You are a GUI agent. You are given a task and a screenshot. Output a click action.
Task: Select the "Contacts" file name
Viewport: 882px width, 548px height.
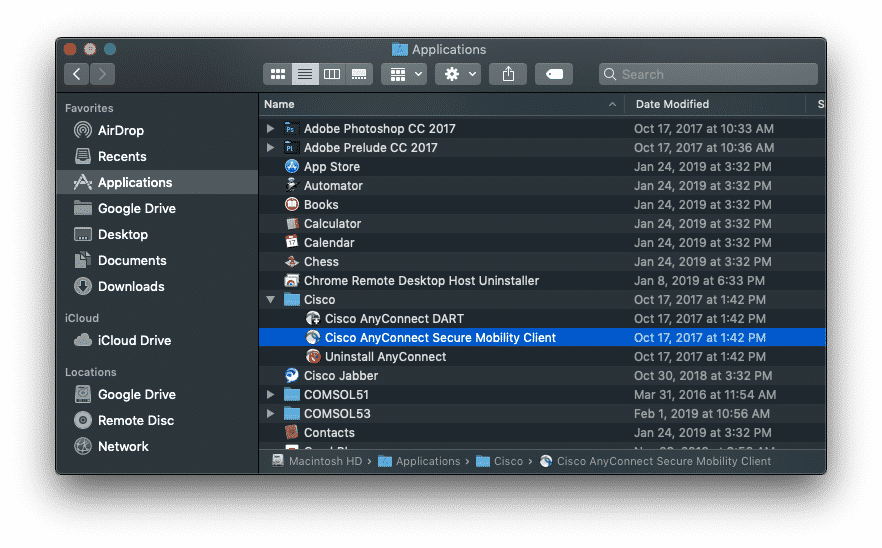coord(329,433)
